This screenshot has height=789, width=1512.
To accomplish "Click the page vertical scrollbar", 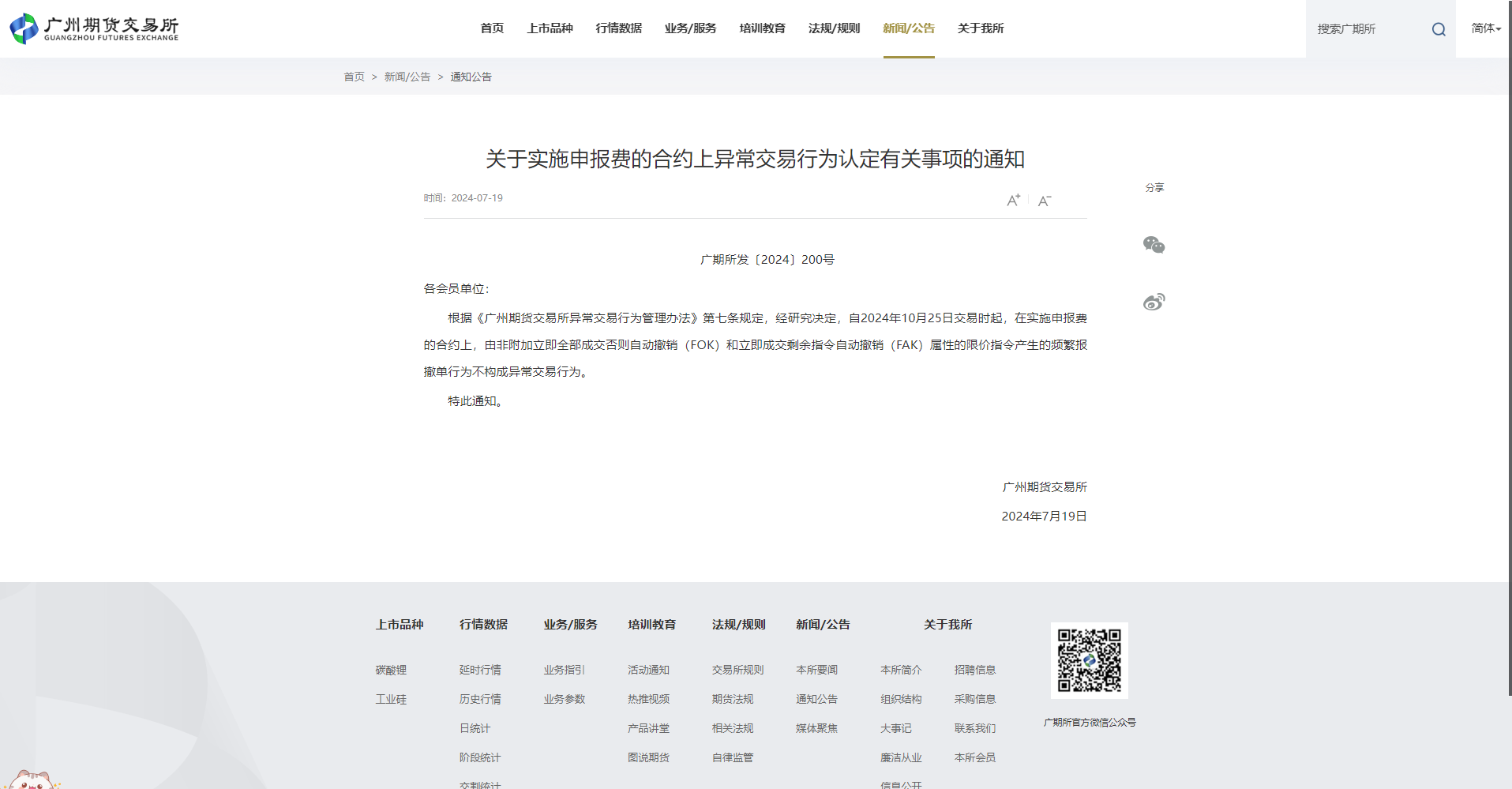I will click(1509, 348).
